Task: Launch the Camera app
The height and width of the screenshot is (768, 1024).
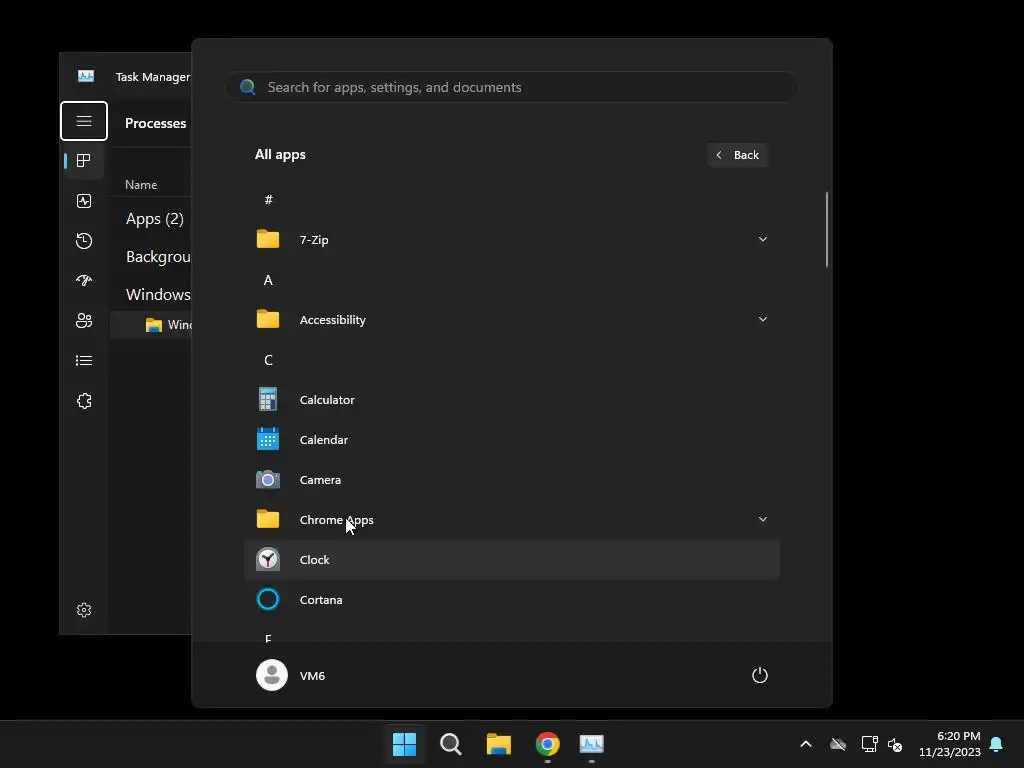Action: (x=512, y=480)
